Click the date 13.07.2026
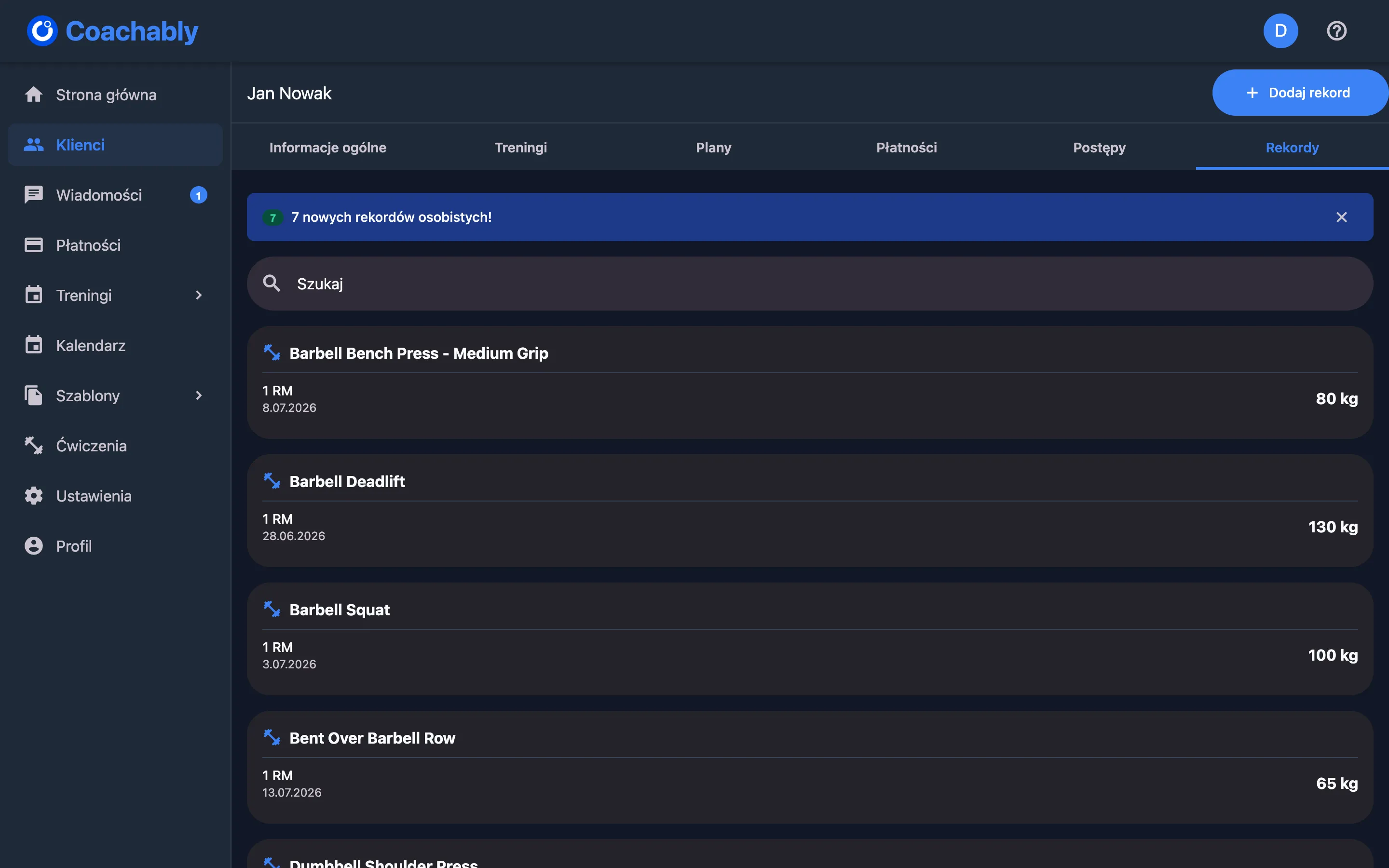Image resolution: width=1389 pixels, height=868 pixels. point(292,792)
